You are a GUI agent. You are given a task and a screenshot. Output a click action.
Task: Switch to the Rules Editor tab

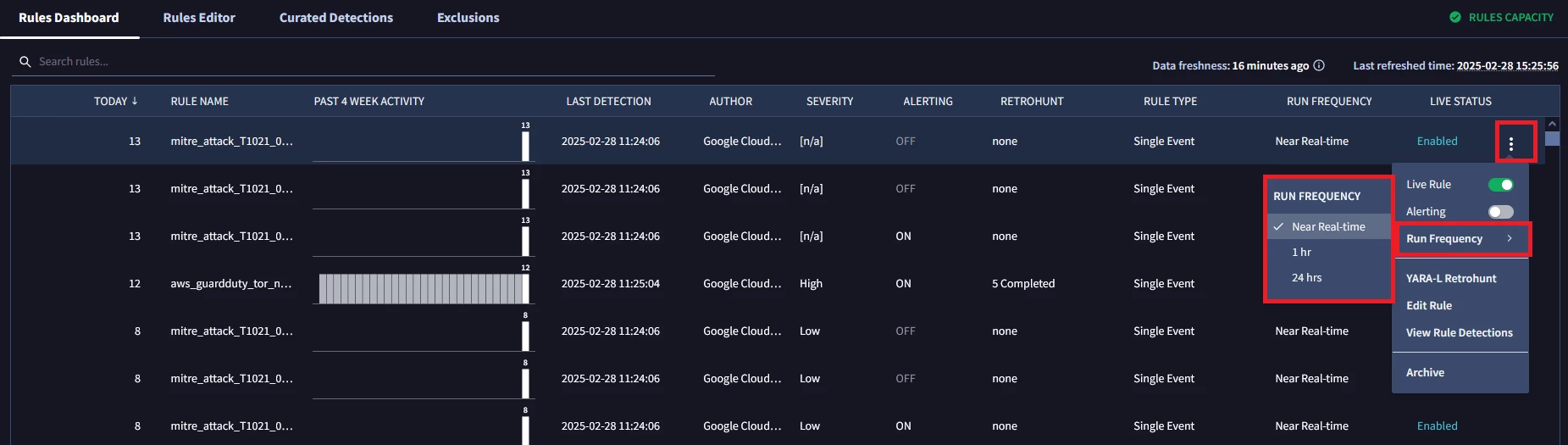199,18
